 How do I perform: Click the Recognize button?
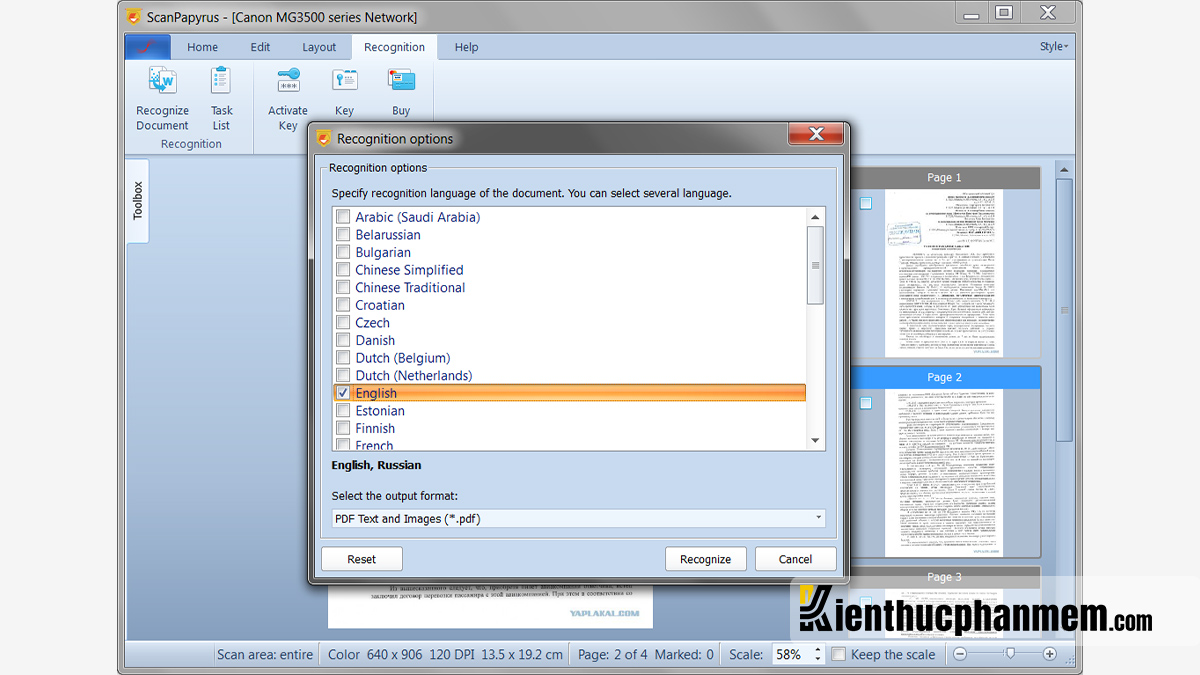click(x=706, y=559)
